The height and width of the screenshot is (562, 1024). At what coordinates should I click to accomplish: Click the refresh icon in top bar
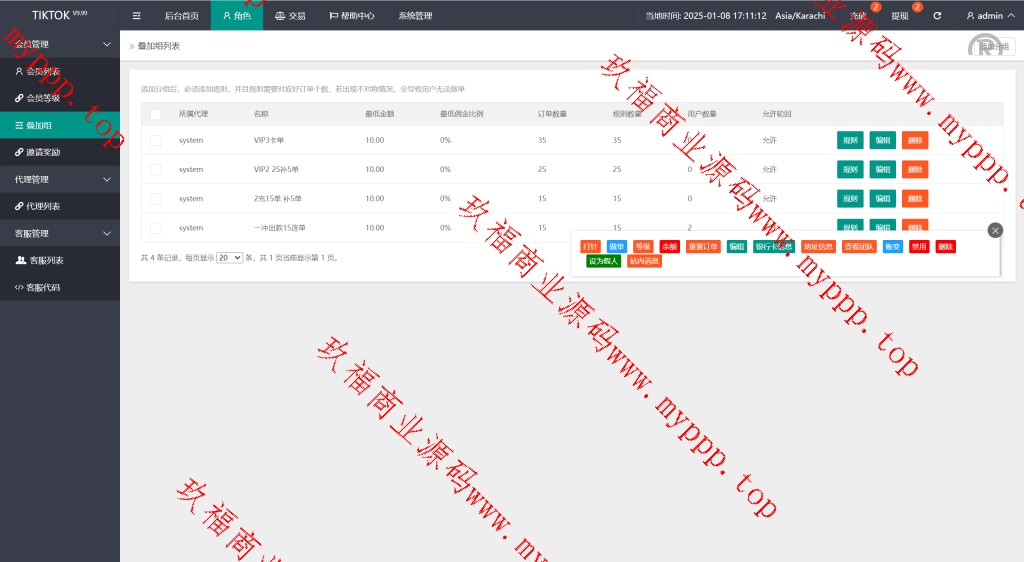(x=937, y=16)
